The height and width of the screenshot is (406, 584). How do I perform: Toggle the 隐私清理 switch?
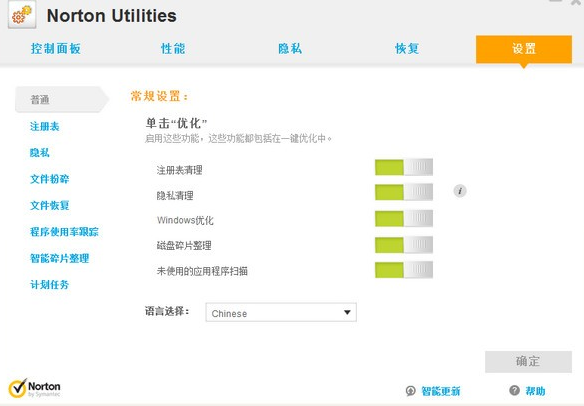point(404,192)
